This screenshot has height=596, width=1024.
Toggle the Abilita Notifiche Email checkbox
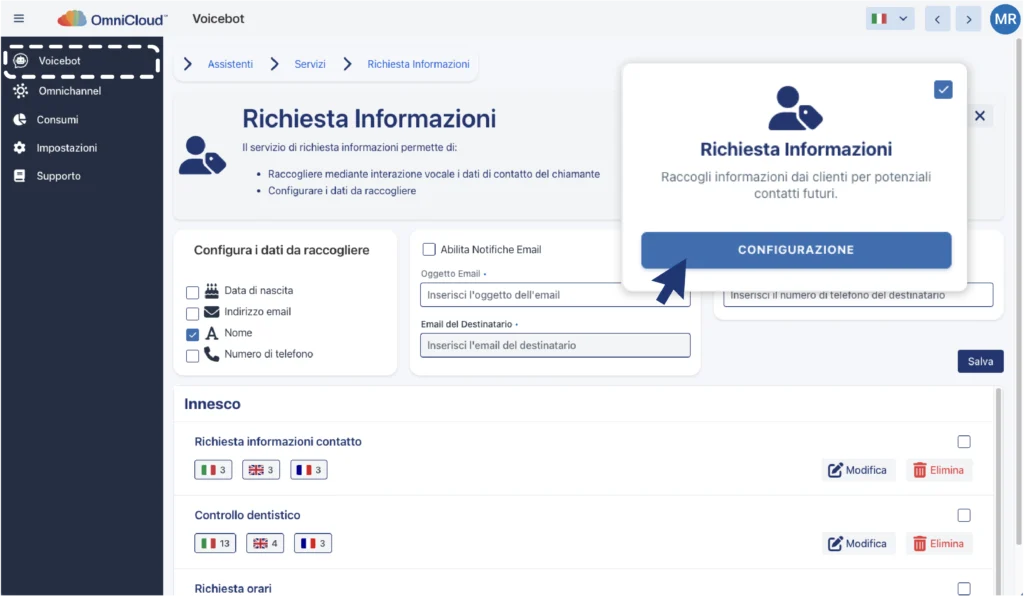pos(429,249)
